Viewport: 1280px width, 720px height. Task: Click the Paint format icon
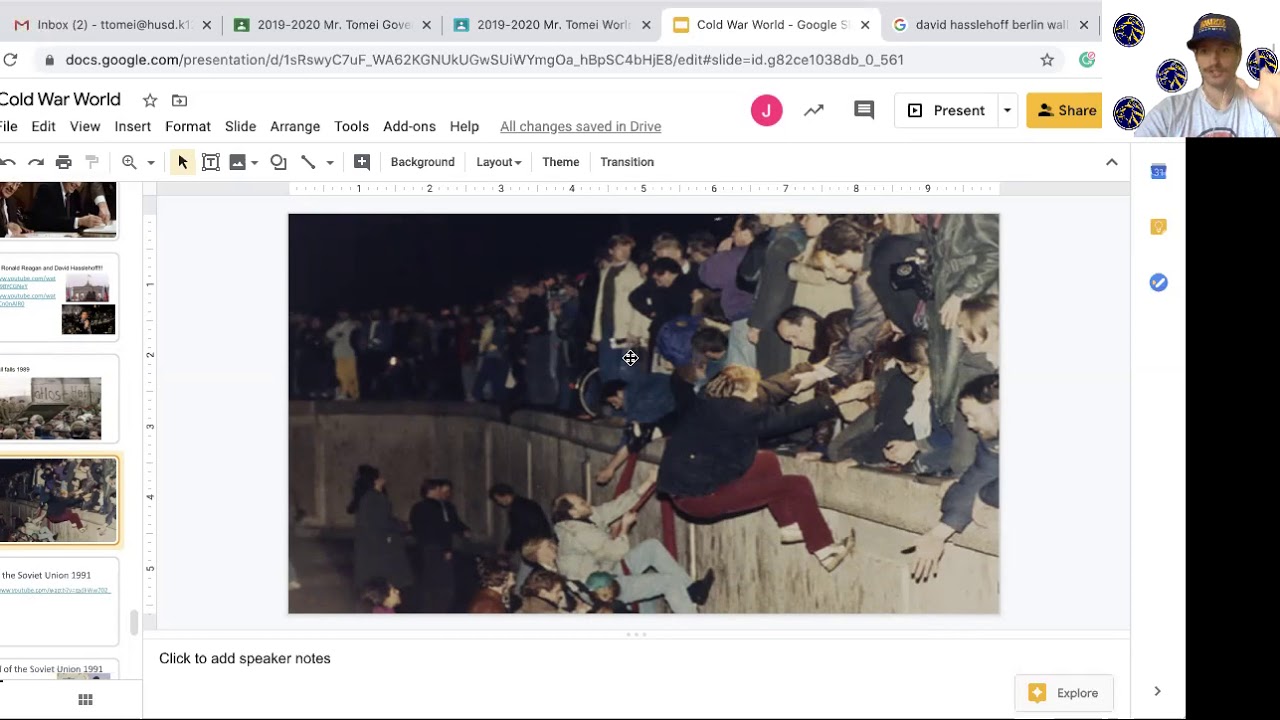tap(92, 162)
